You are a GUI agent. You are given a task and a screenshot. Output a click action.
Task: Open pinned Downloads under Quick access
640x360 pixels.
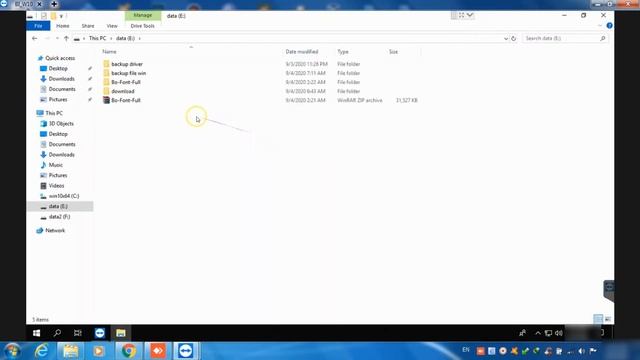tap(62, 79)
